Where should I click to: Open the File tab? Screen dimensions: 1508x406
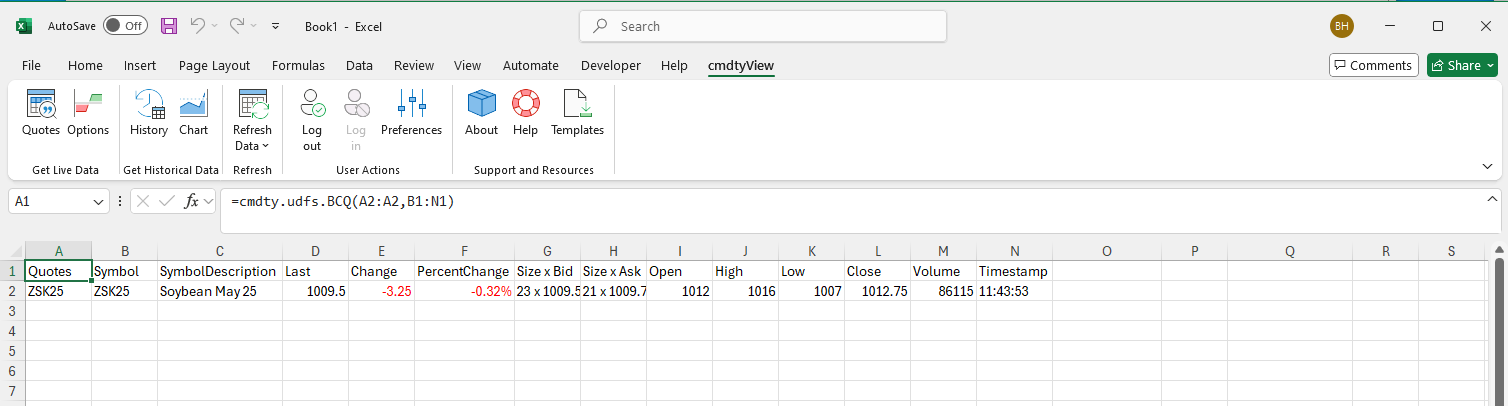pyautogui.click(x=31, y=65)
